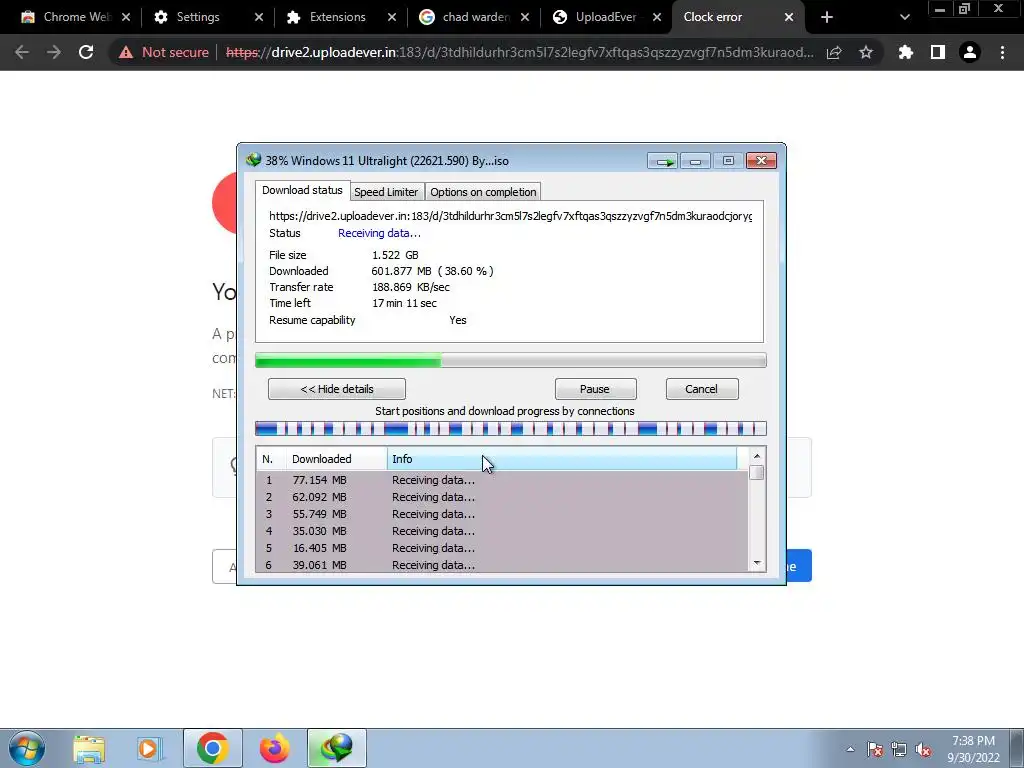This screenshot has height=768, width=1024.
Task: Click the Receiving data... status text
Action: coord(379,233)
